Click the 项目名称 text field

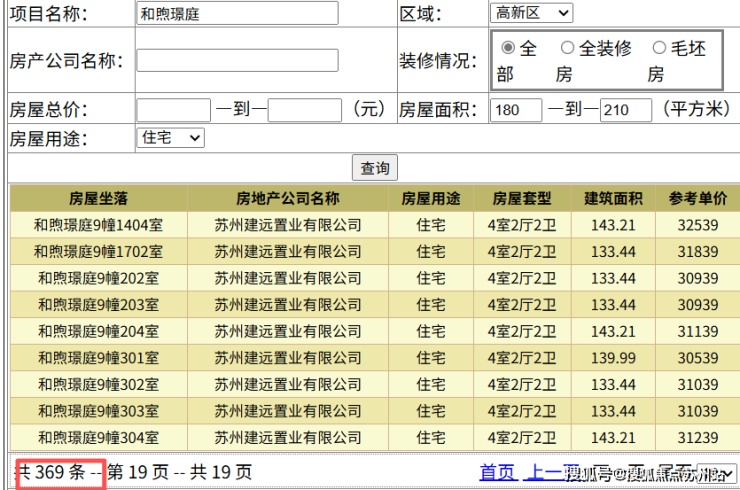click(x=236, y=13)
